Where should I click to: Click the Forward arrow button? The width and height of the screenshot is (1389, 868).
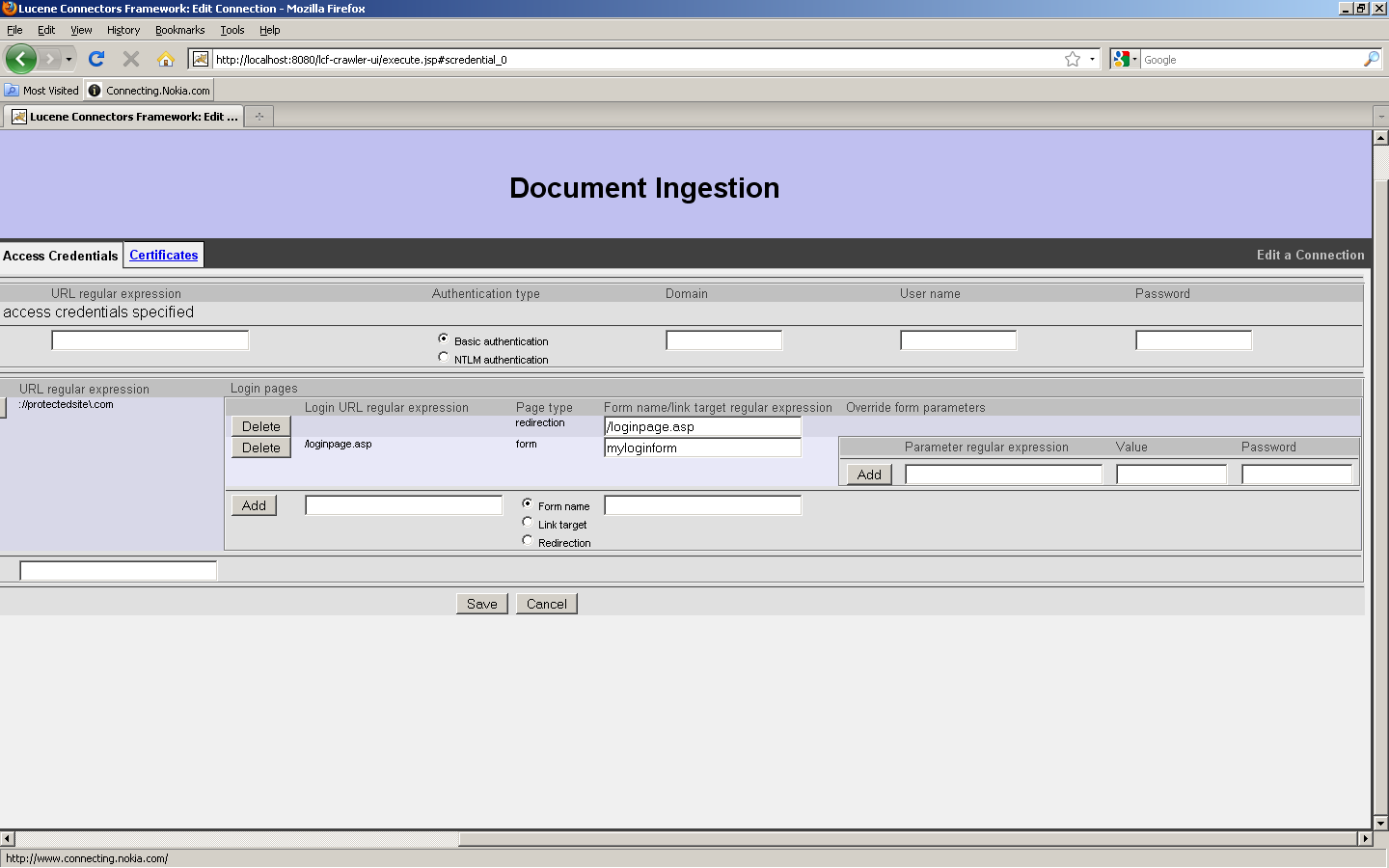(50, 59)
